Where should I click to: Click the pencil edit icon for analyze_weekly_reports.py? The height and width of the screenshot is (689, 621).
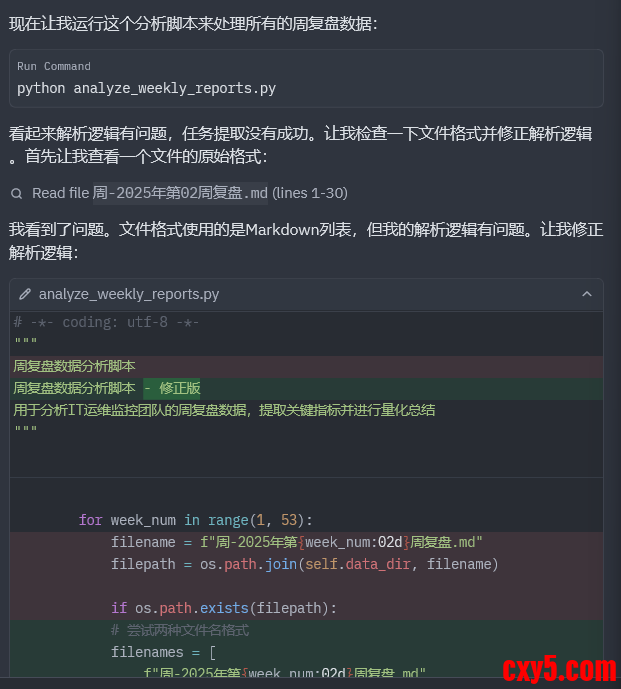tap(25, 294)
